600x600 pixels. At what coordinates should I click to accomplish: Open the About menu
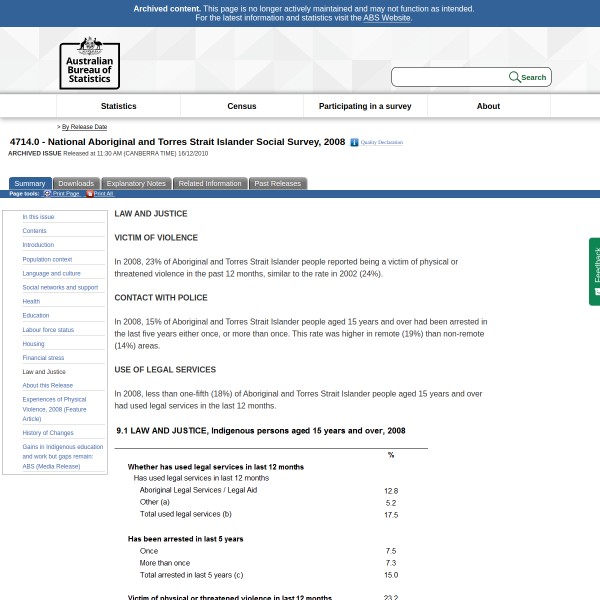click(x=488, y=106)
